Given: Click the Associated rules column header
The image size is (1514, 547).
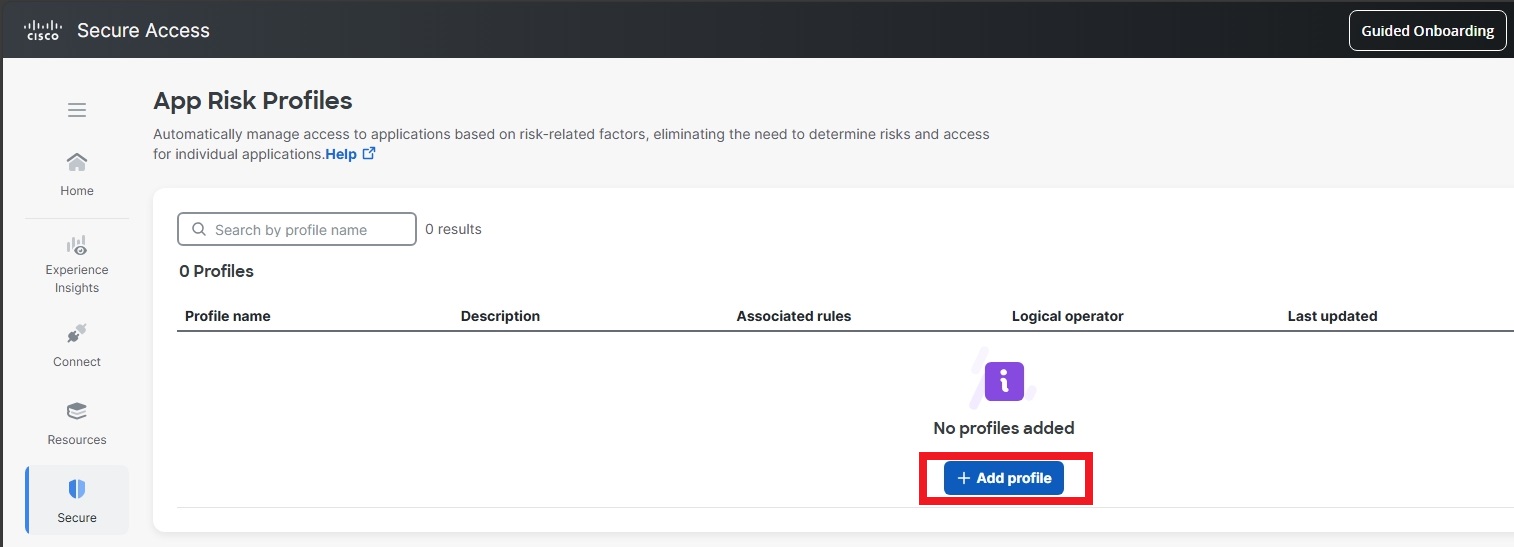Looking at the screenshot, I should tap(794, 316).
